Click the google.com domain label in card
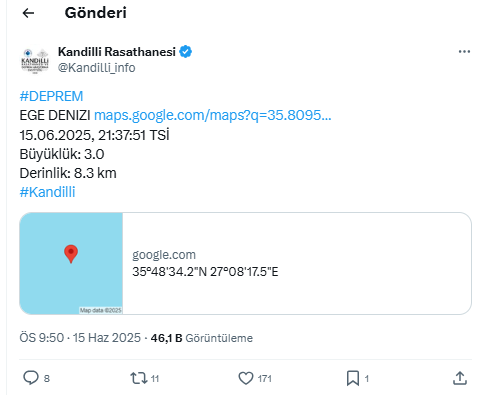This screenshot has height=395, width=484. tap(164, 255)
